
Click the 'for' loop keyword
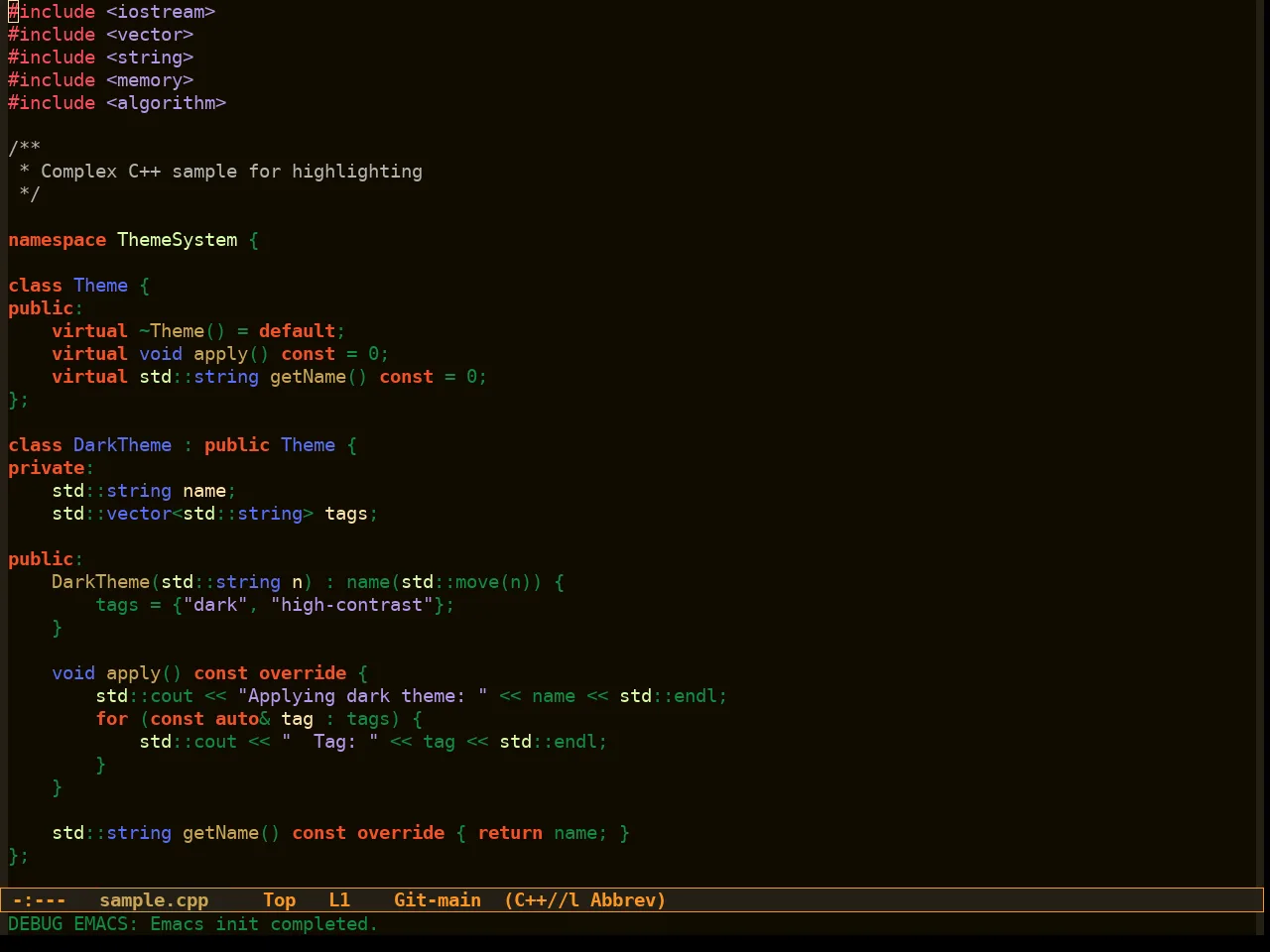112,719
